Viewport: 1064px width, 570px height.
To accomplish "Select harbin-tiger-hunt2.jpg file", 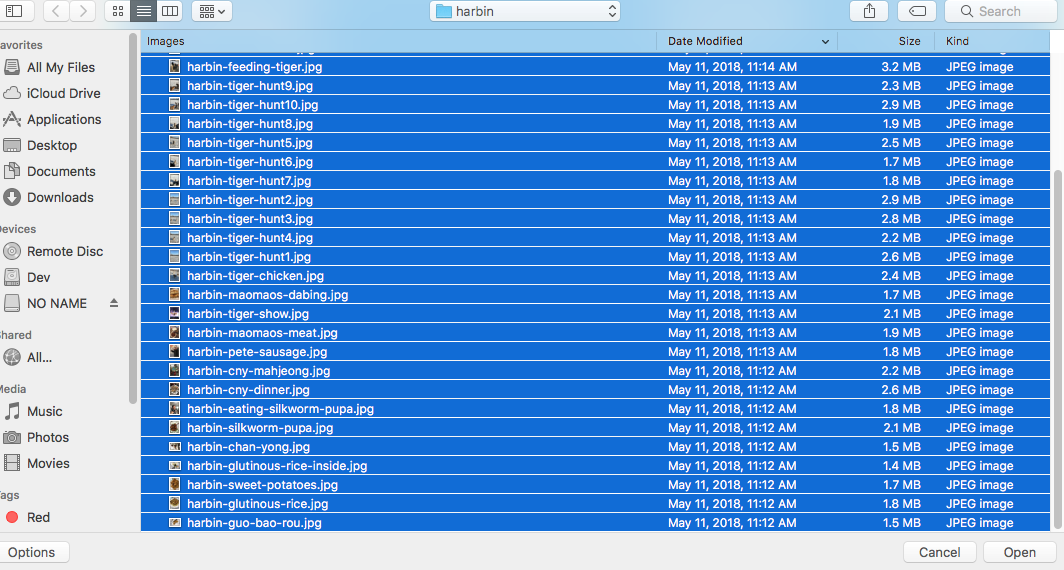I will coord(595,200).
